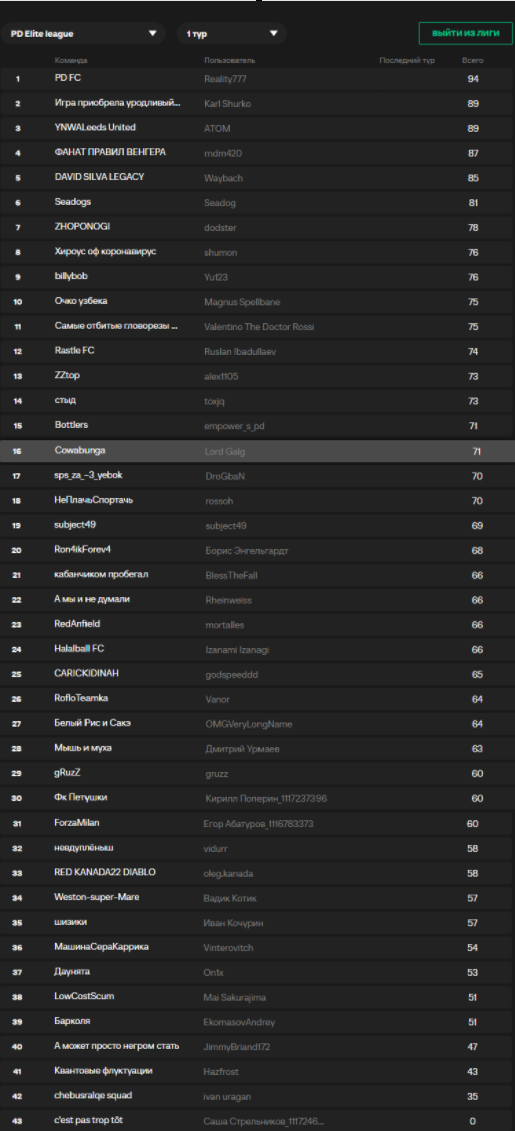Open RED KANADA22 DIABLO team

[105, 872]
